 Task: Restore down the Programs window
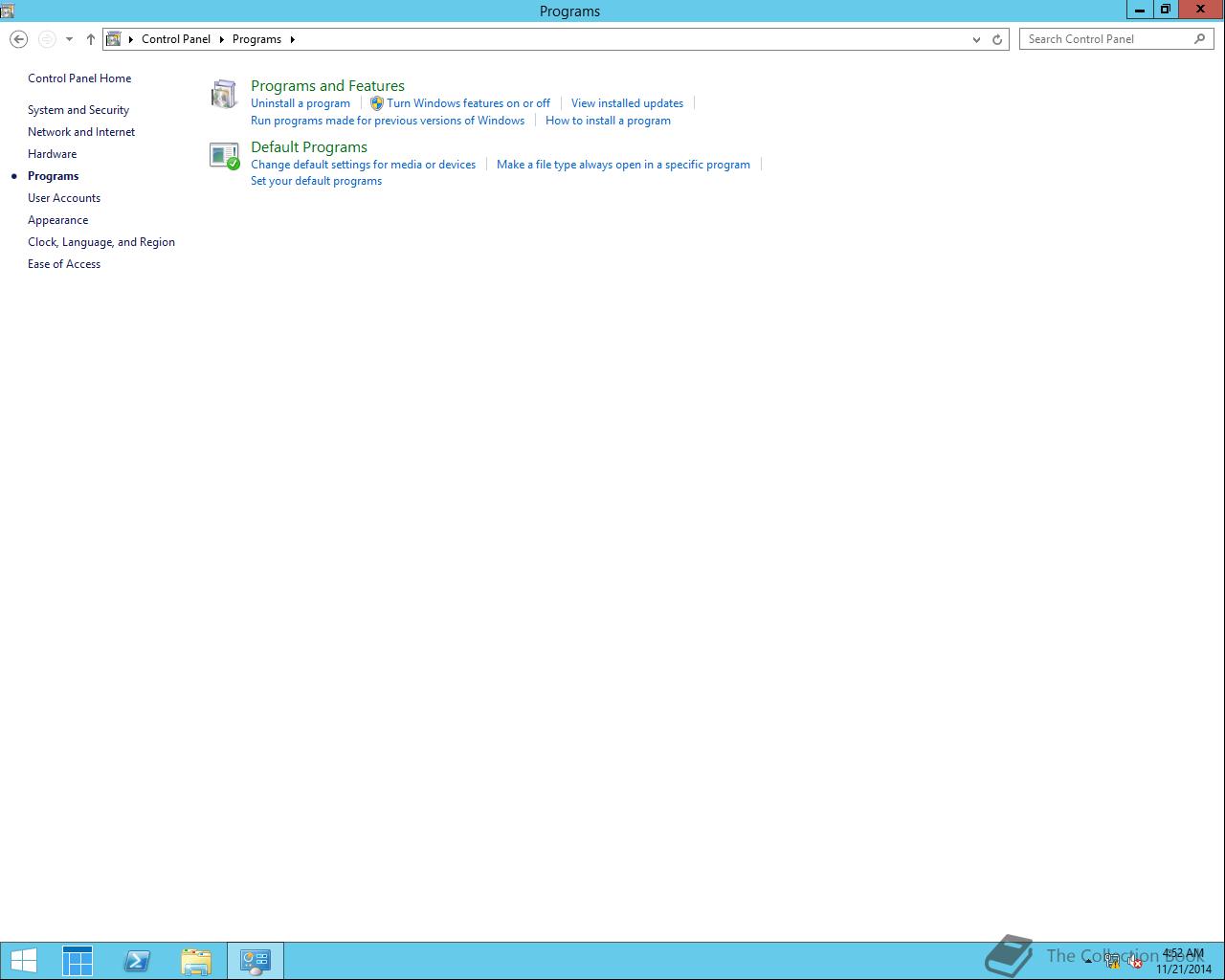coord(1165,10)
